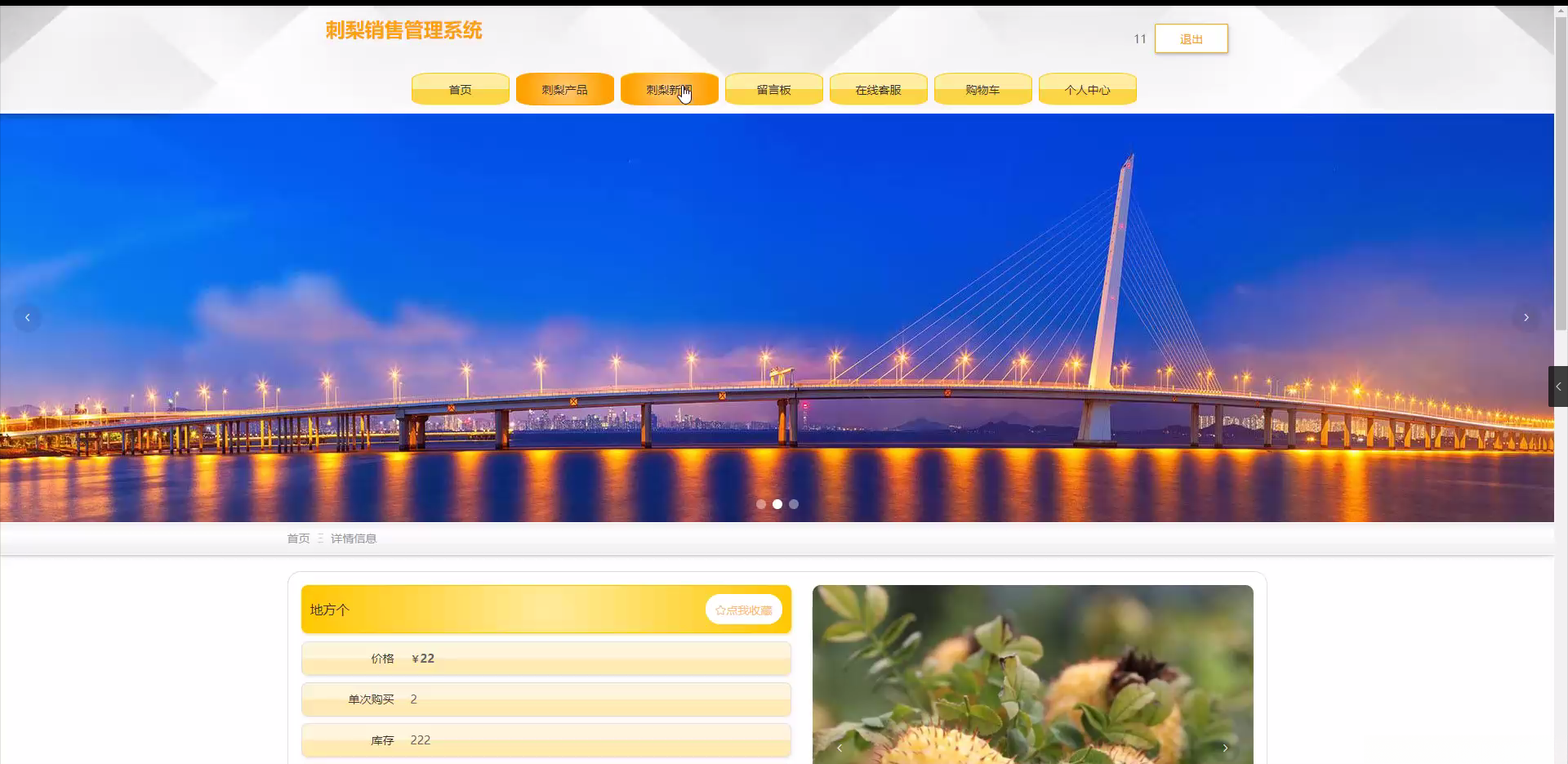Go to the 留言板 page
Screen dimensions: 1568x764
[x=774, y=89]
